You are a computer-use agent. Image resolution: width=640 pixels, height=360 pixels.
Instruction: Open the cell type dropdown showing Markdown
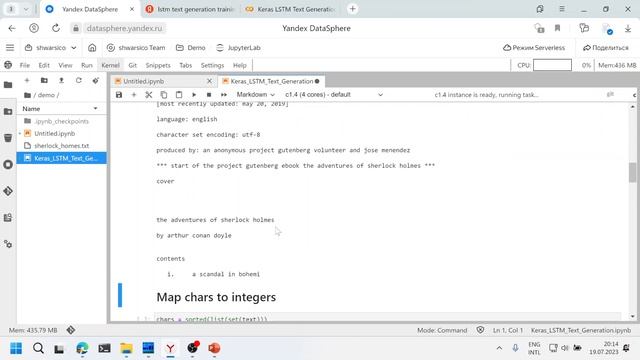point(256,95)
